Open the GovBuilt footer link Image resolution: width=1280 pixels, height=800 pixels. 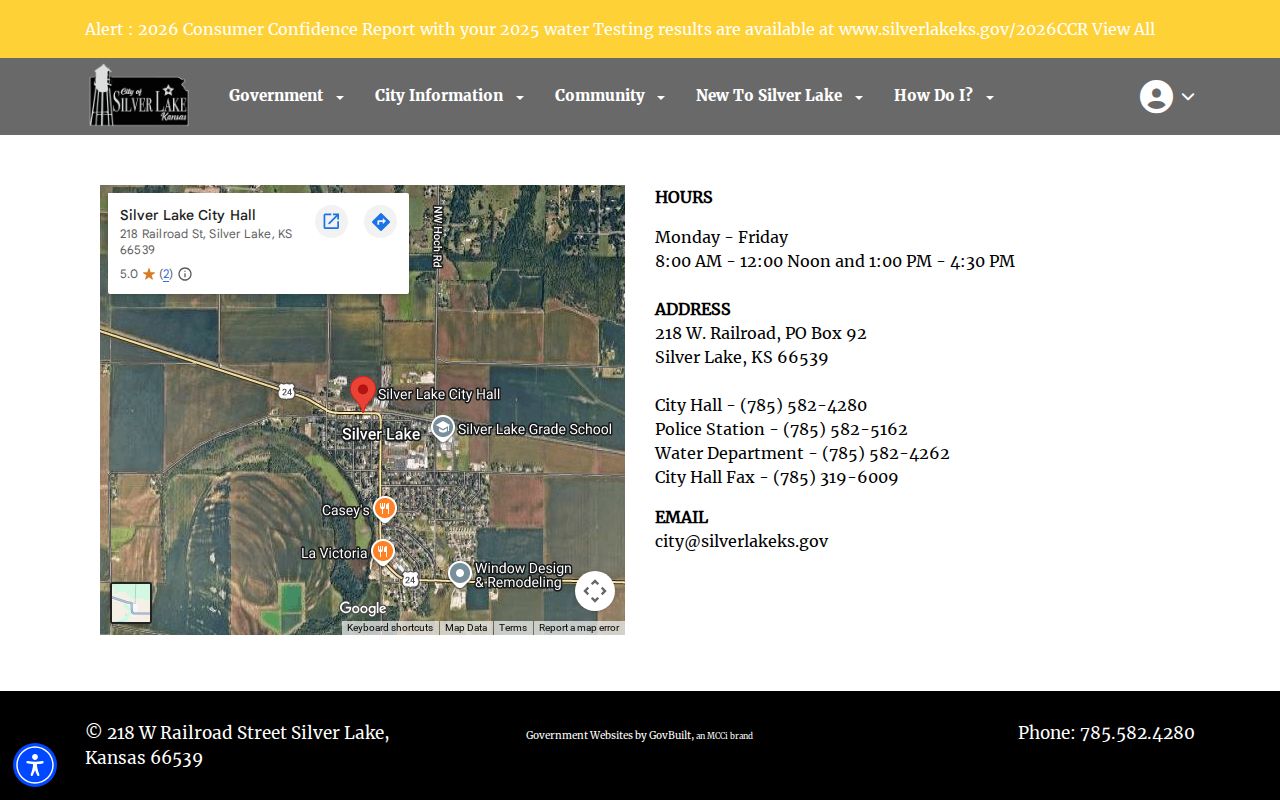[670, 735]
